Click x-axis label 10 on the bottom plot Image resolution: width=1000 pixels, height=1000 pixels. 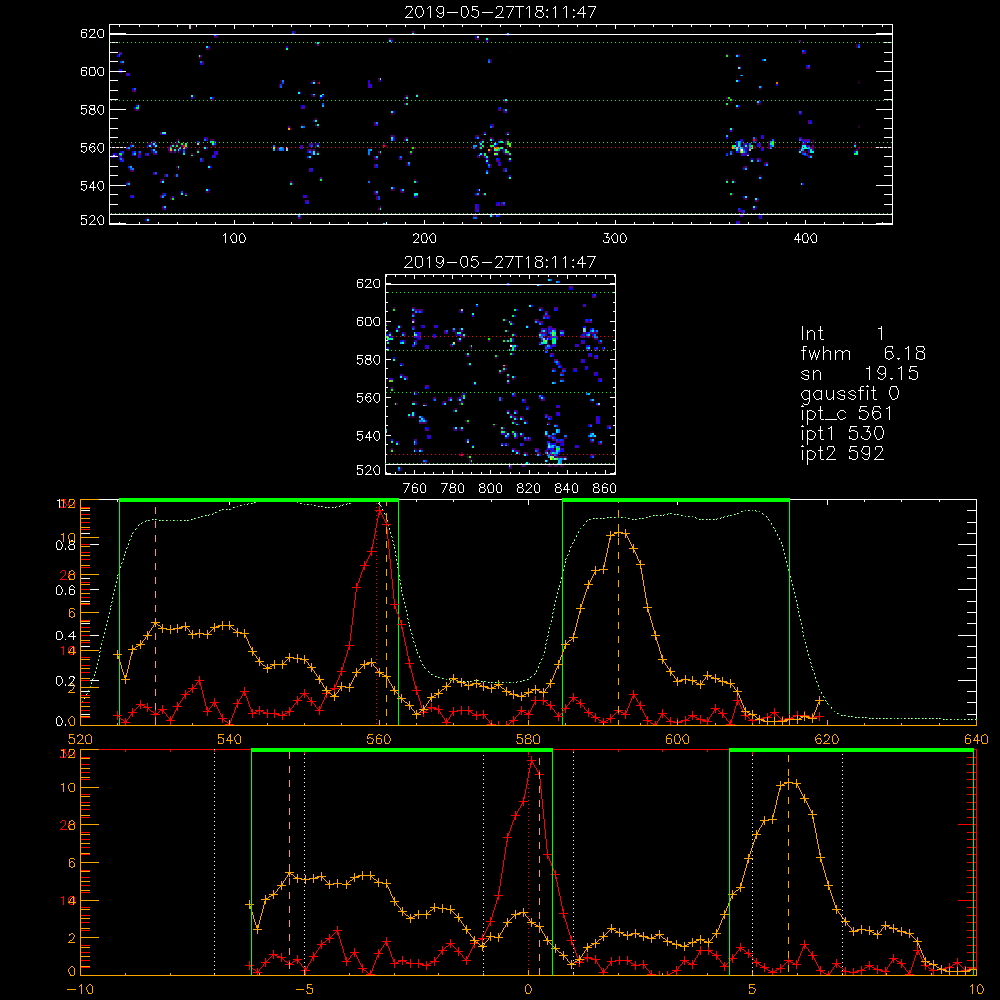[x=976, y=990]
